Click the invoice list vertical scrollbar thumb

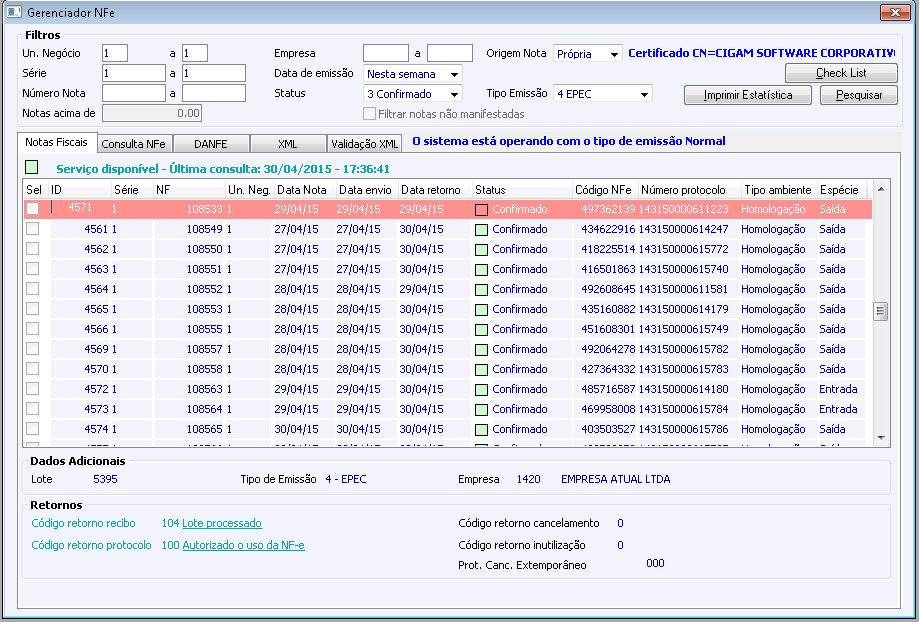click(881, 311)
